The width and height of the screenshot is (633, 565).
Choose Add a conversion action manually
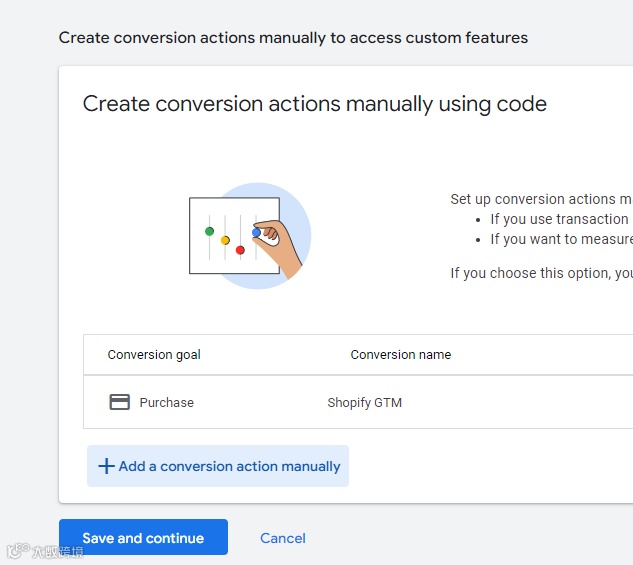click(229, 466)
